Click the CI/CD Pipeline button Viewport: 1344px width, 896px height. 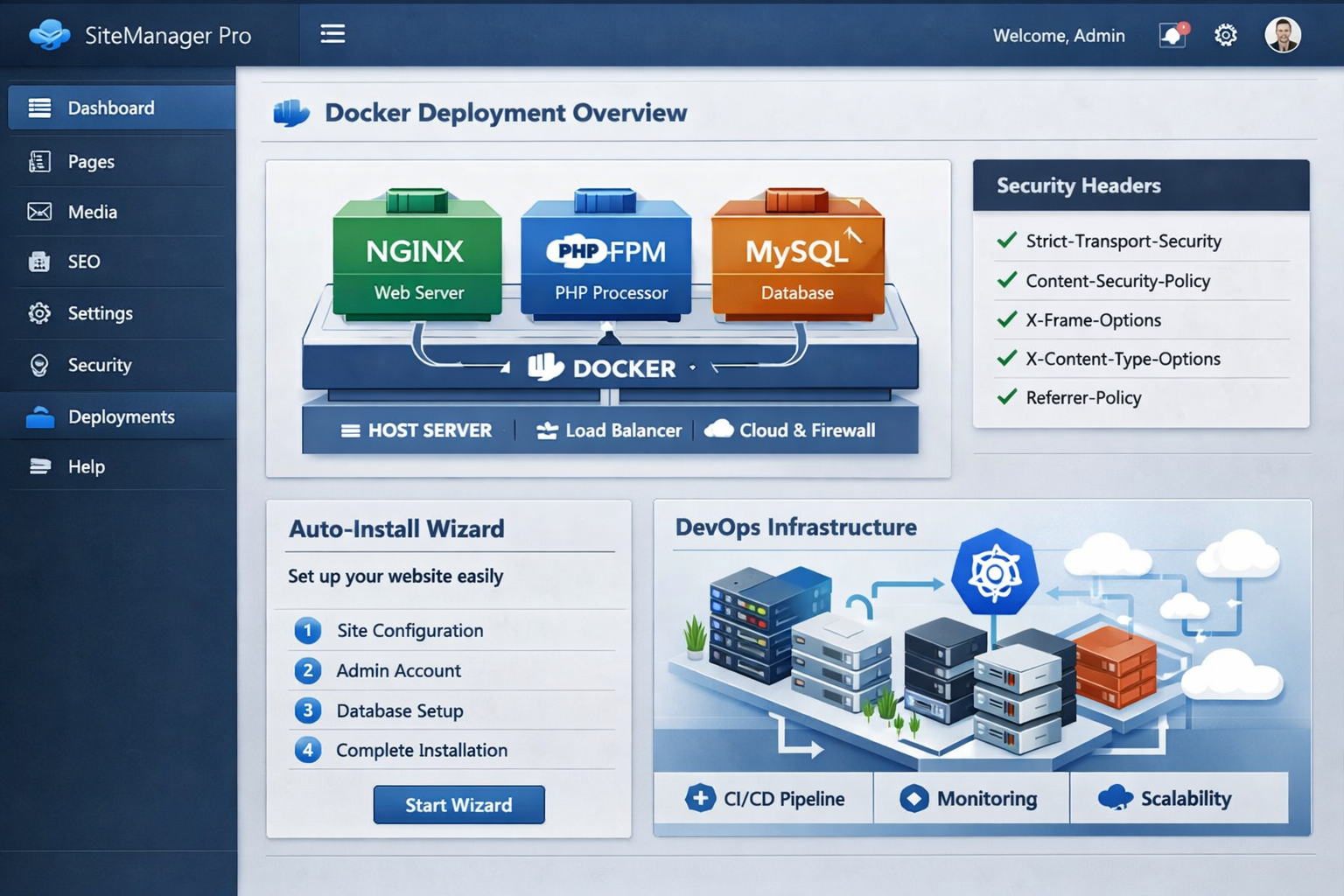tap(765, 798)
